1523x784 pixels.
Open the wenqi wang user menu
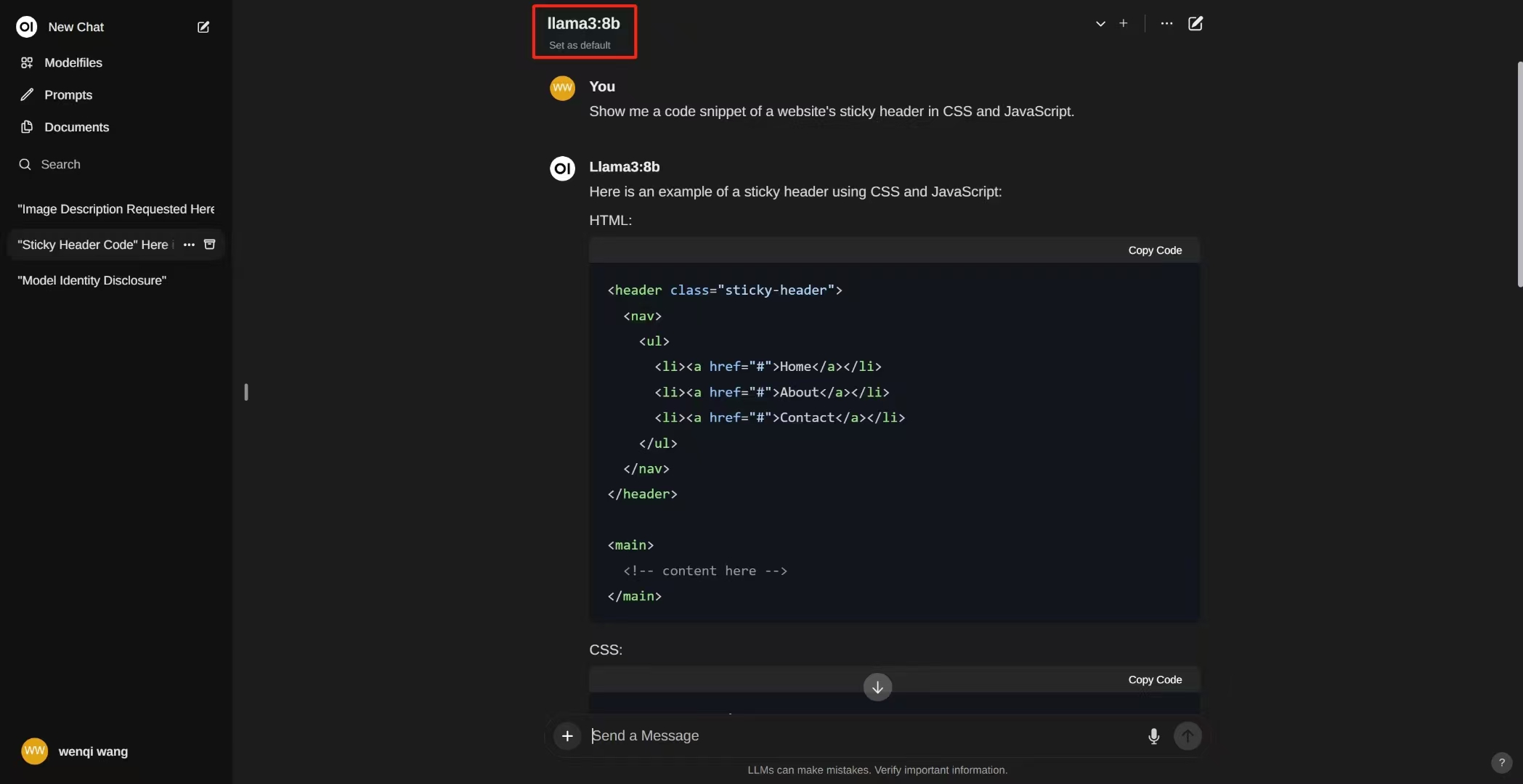(x=75, y=751)
